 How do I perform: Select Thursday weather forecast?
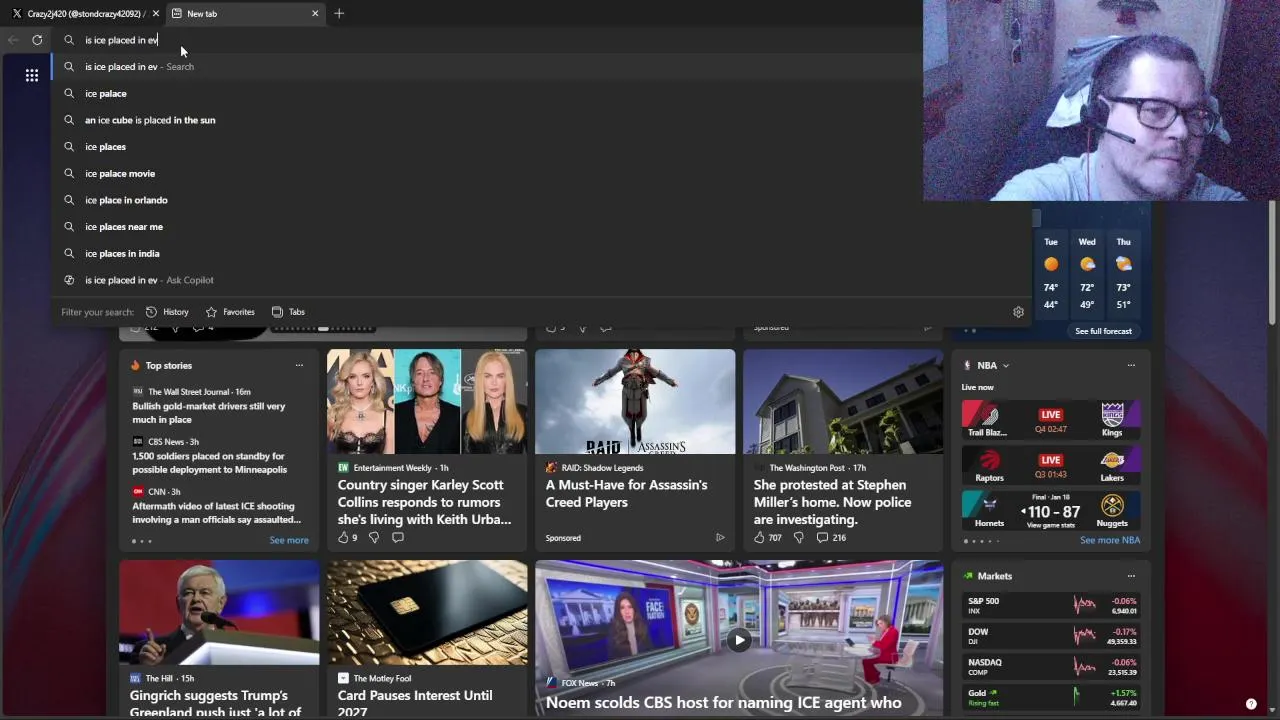pos(1123,273)
